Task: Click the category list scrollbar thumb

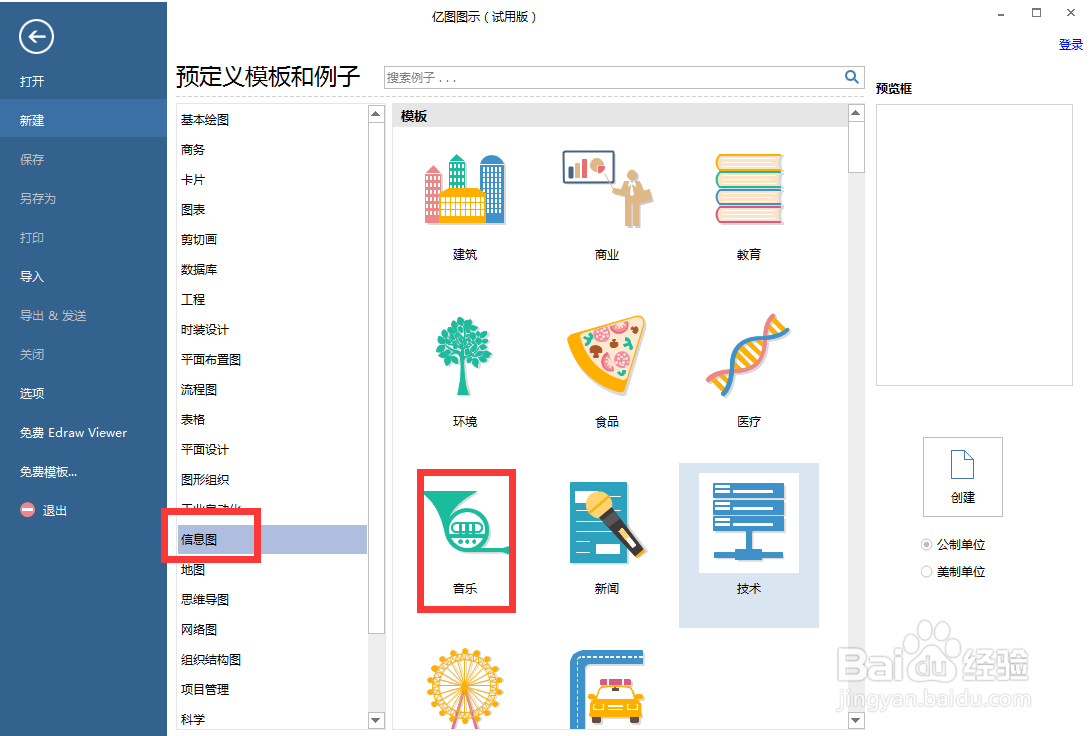Action: pyautogui.click(x=376, y=378)
